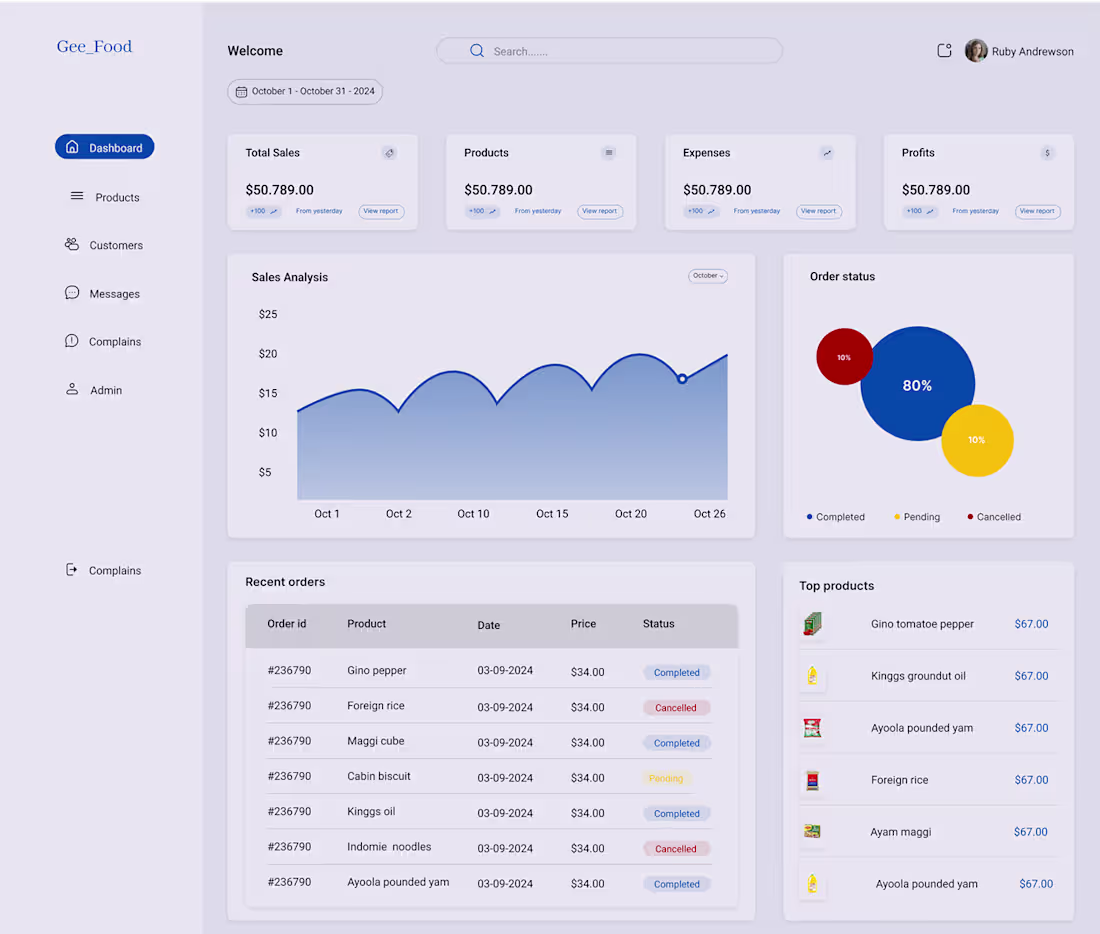The width and height of the screenshot is (1100, 934).
Task: Click View report on the Total Sales card
Action: point(381,211)
